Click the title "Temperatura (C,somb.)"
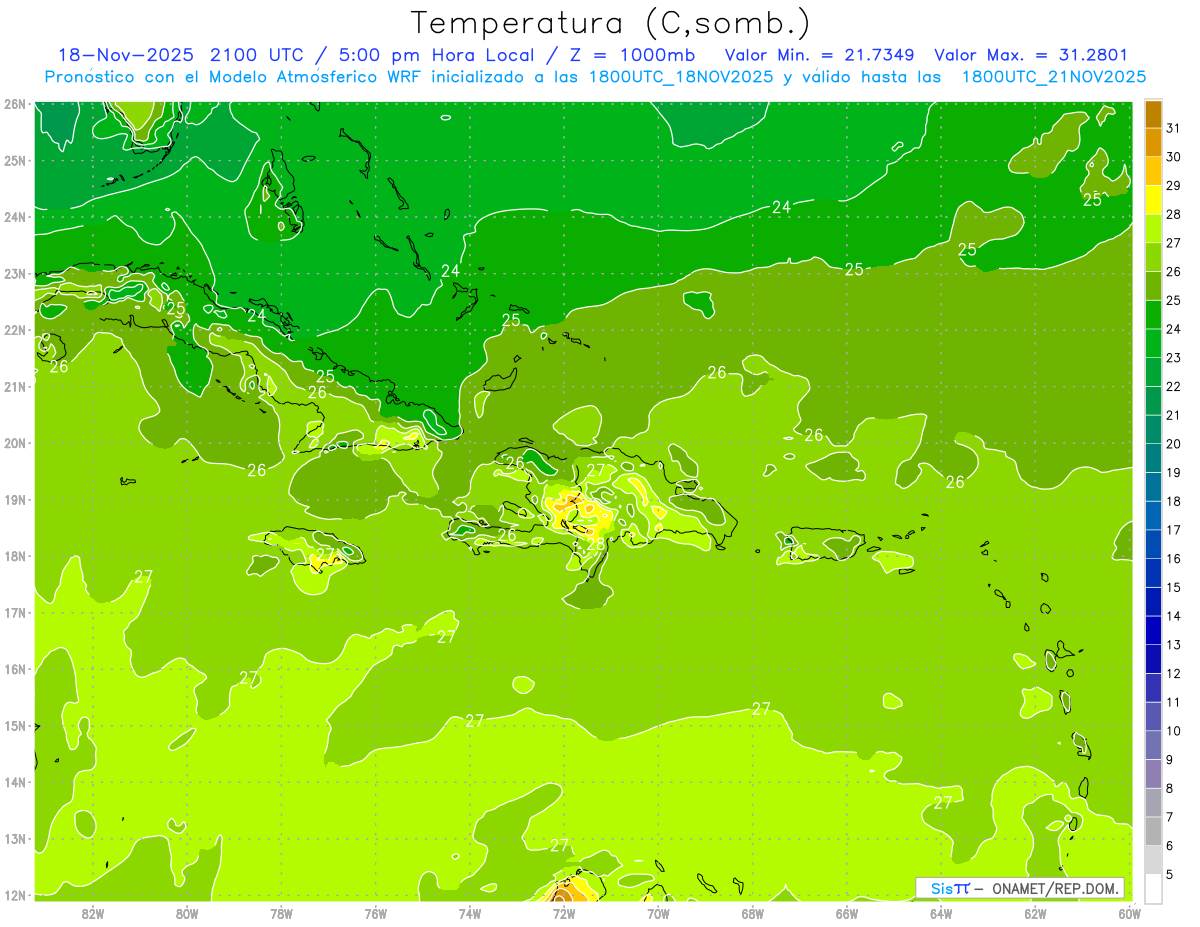1200x927 pixels. pos(611,23)
